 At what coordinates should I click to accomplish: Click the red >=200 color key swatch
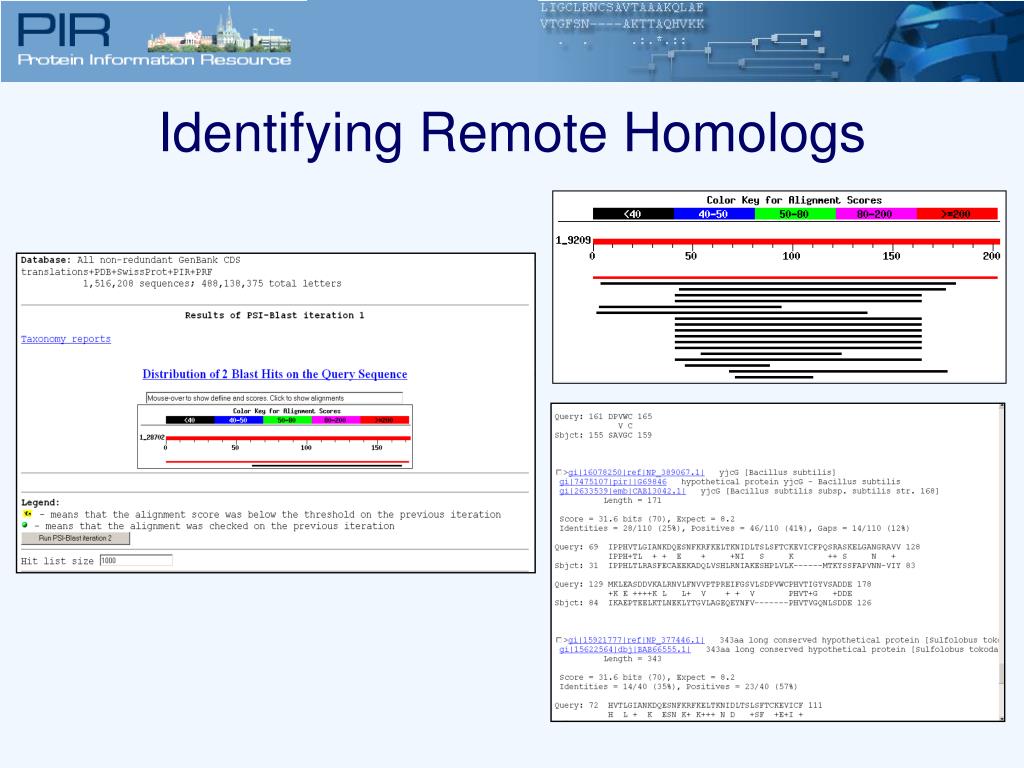pyautogui.click(x=957, y=214)
